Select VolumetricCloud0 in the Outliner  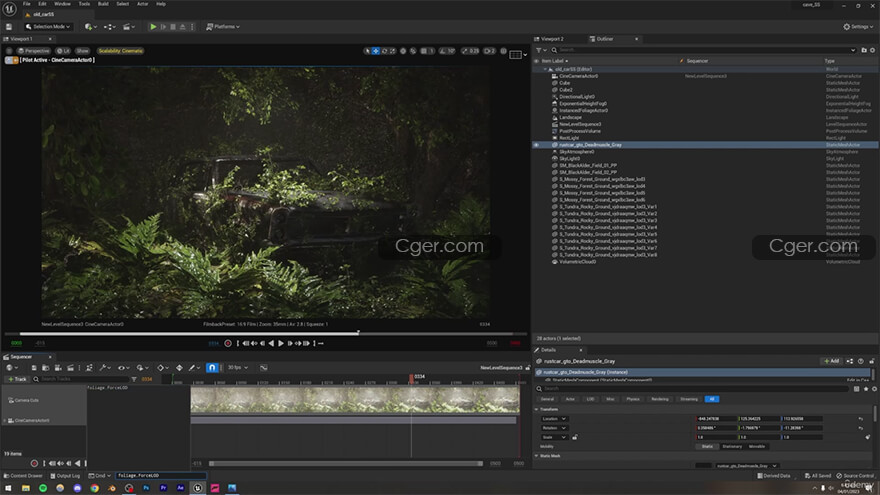coord(578,262)
